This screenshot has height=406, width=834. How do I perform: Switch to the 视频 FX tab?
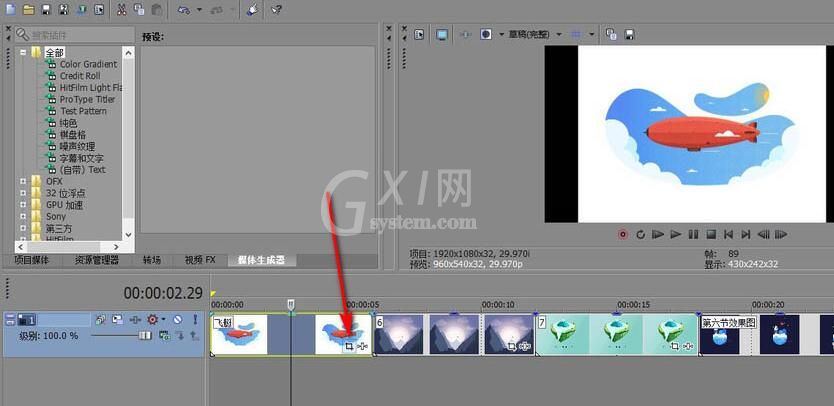[x=200, y=260]
